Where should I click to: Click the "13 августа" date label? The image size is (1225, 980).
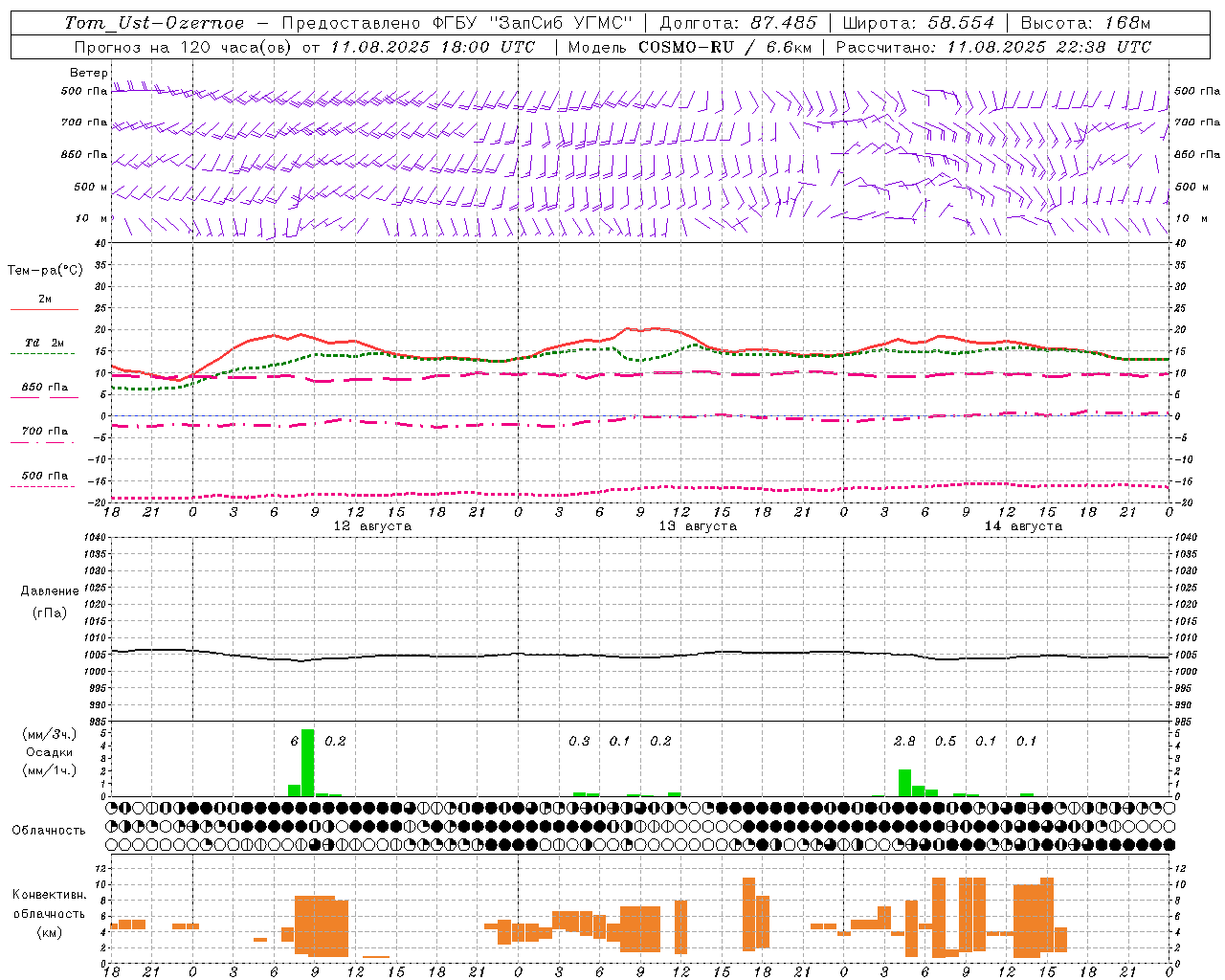coord(698,526)
